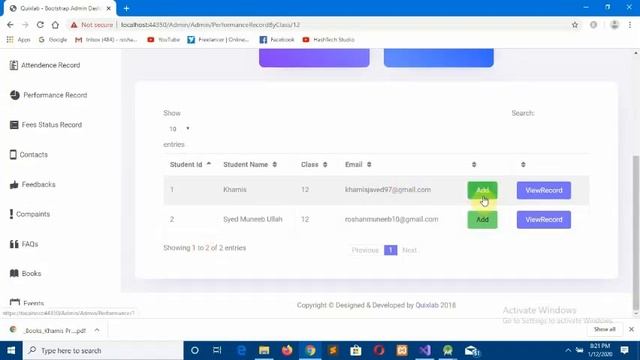Click the Windows taskbar search box
The height and width of the screenshot is (360, 640).
coord(103,351)
